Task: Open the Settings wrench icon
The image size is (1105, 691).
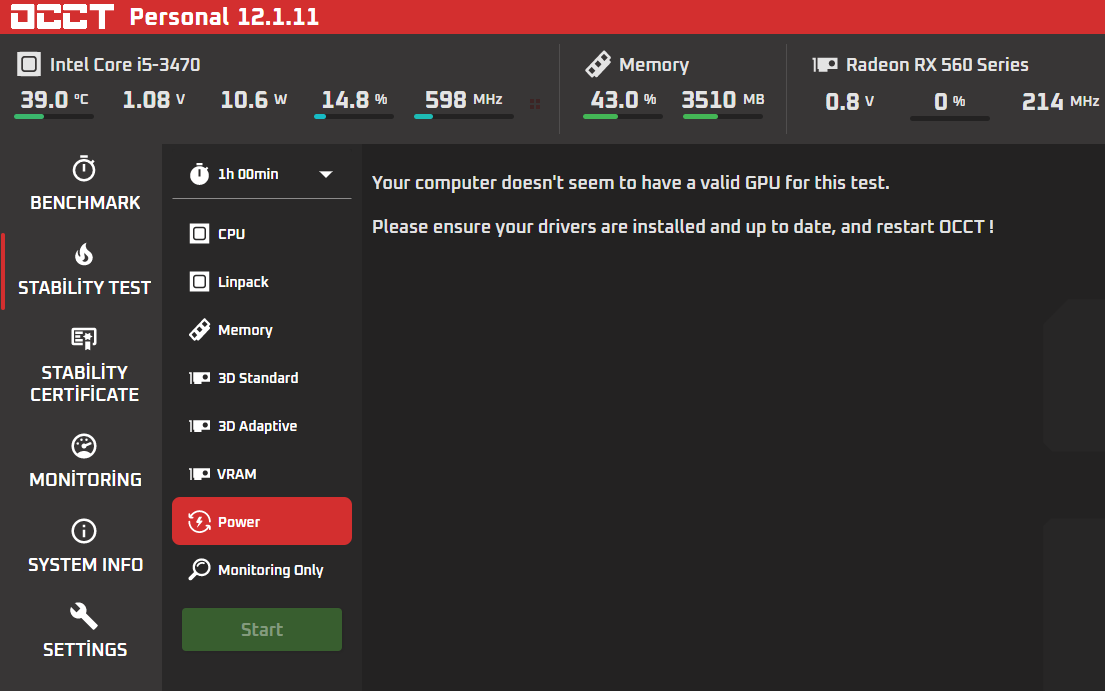Action: tap(84, 616)
